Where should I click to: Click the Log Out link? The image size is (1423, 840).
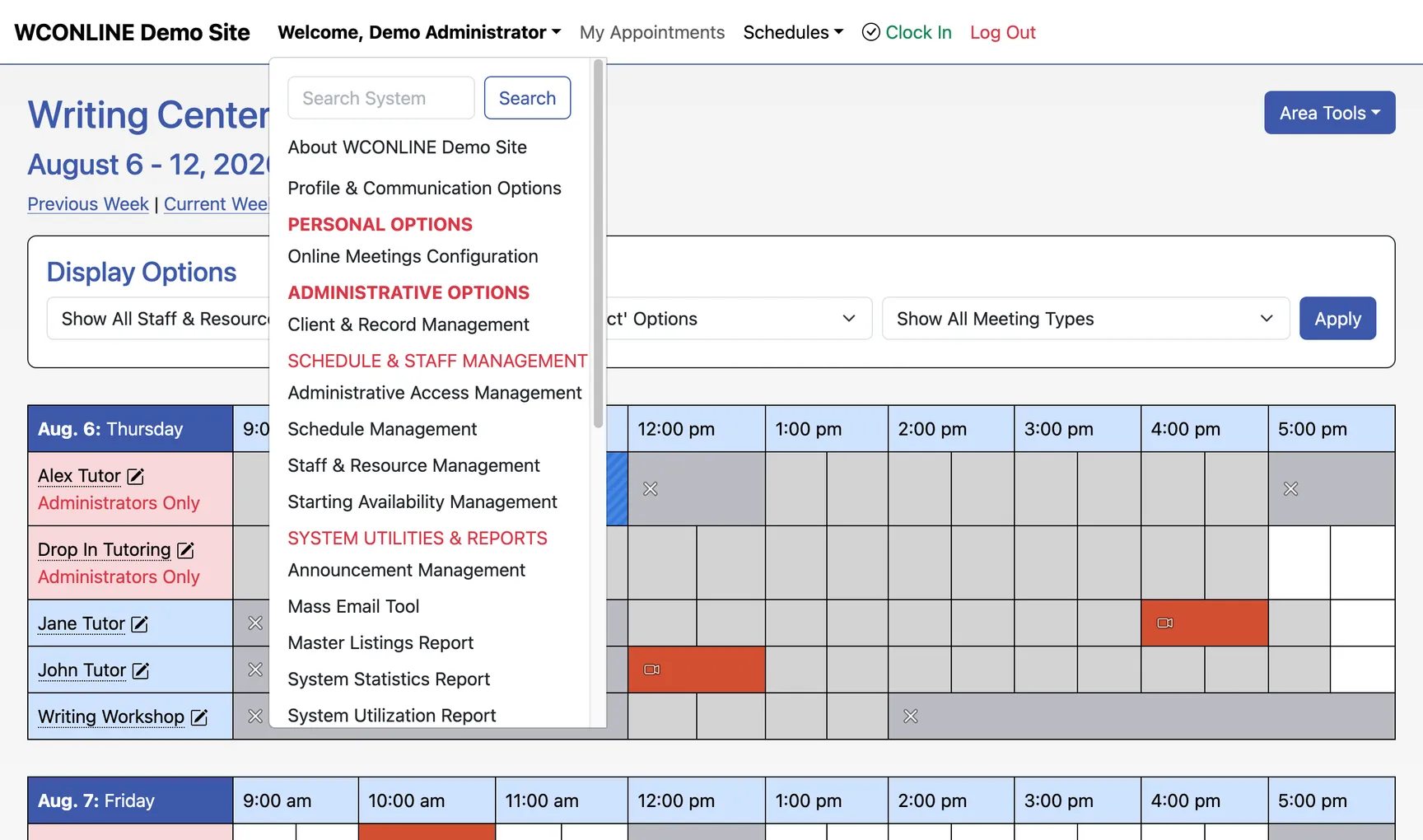(x=1002, y=32)
